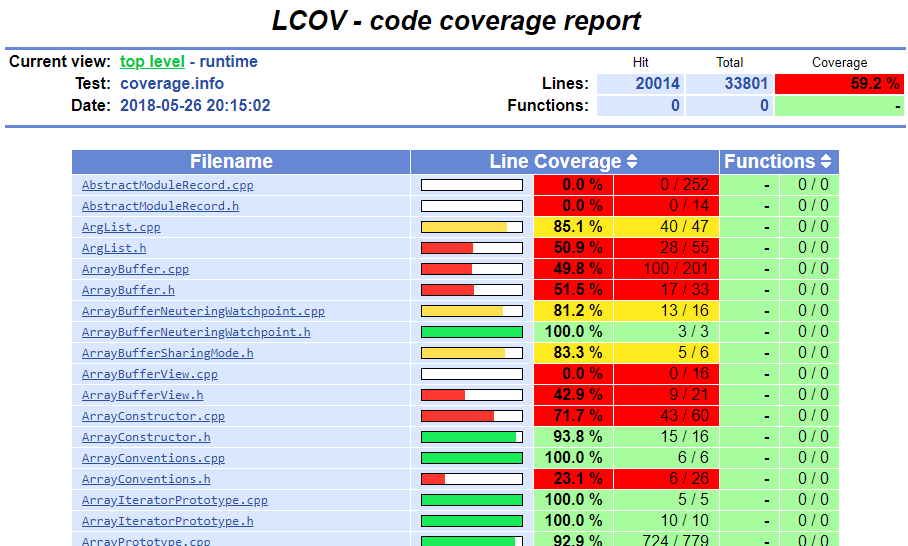Viewport: 908px width, 546px height.
Task: Open AbstractModuleRecord.h coverage page
Action: point(160,206)
